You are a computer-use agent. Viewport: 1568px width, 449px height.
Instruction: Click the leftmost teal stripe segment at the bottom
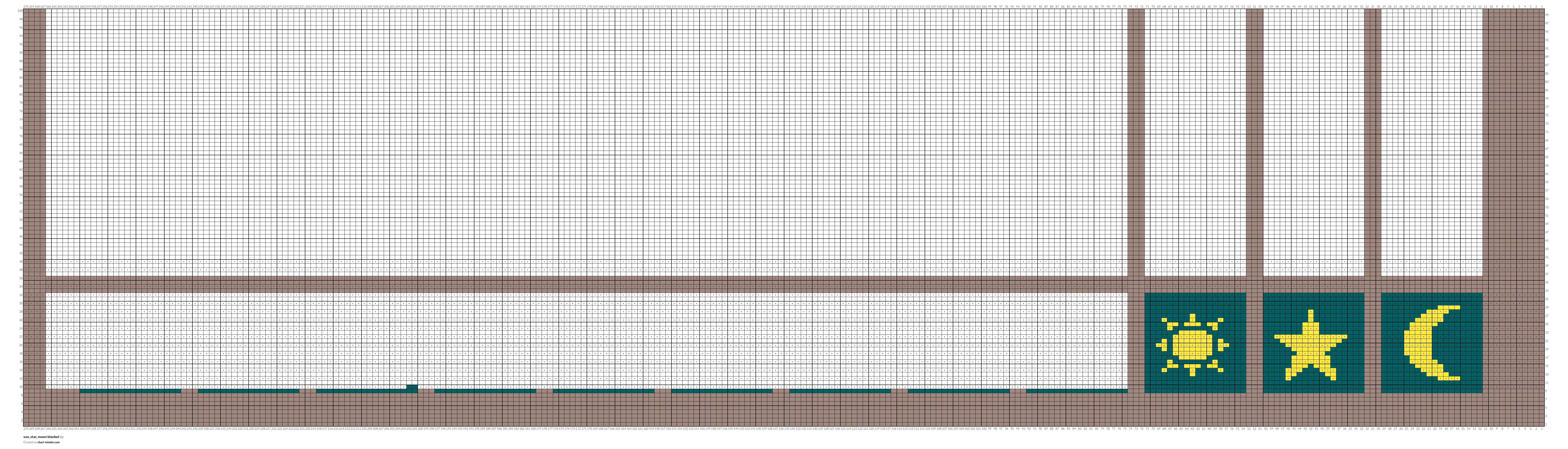pyautogui.click(x=130, y=391)
